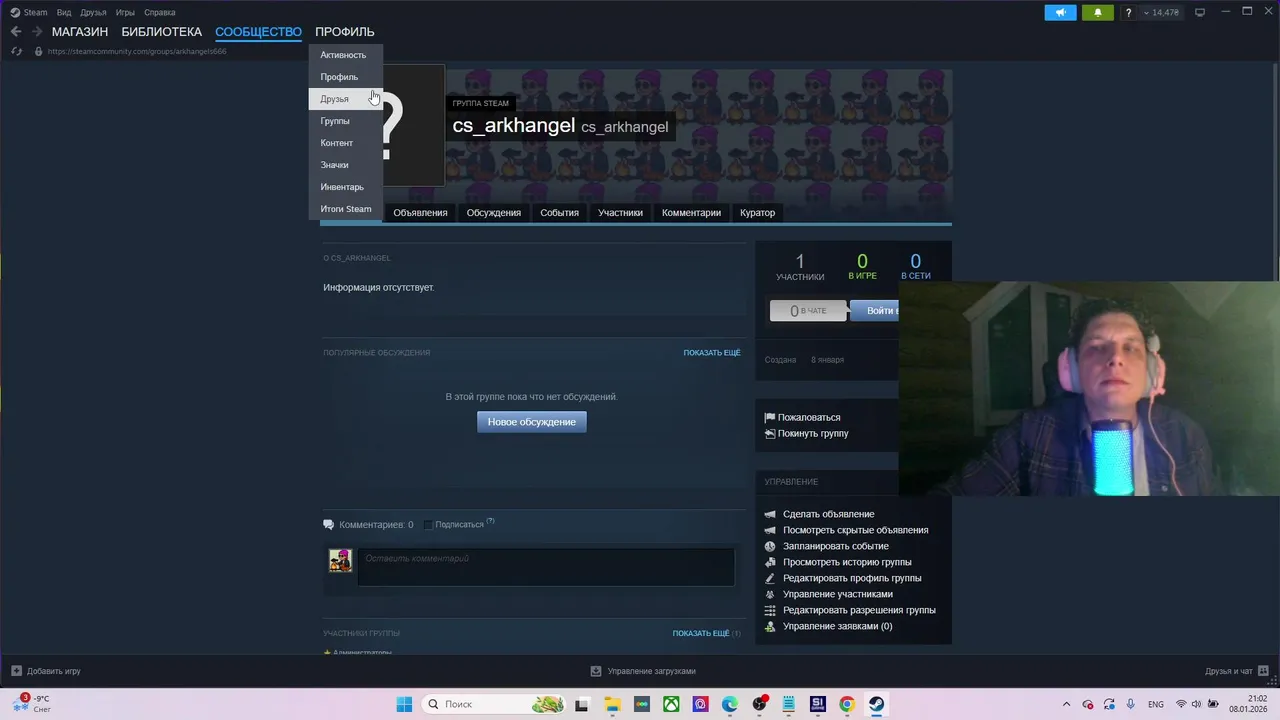Click the forward navigation arrow
The width and height of the screenshot is (1280, 720).
click(37, 32)
